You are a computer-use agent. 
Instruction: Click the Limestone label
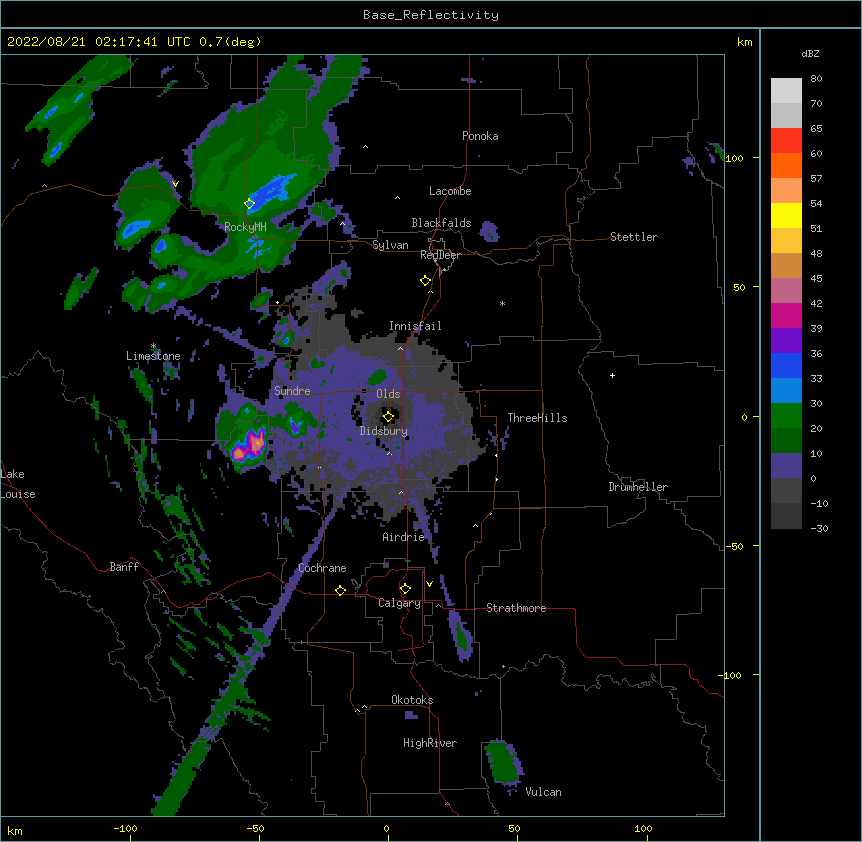point(153,356)
